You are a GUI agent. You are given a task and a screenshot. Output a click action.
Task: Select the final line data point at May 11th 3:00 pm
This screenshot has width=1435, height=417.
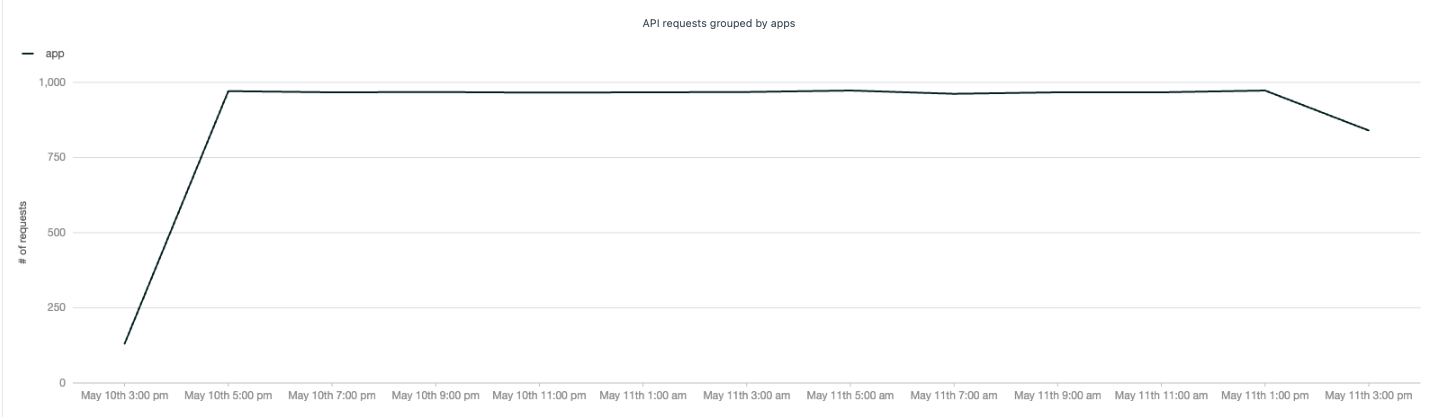point(1368,130)
